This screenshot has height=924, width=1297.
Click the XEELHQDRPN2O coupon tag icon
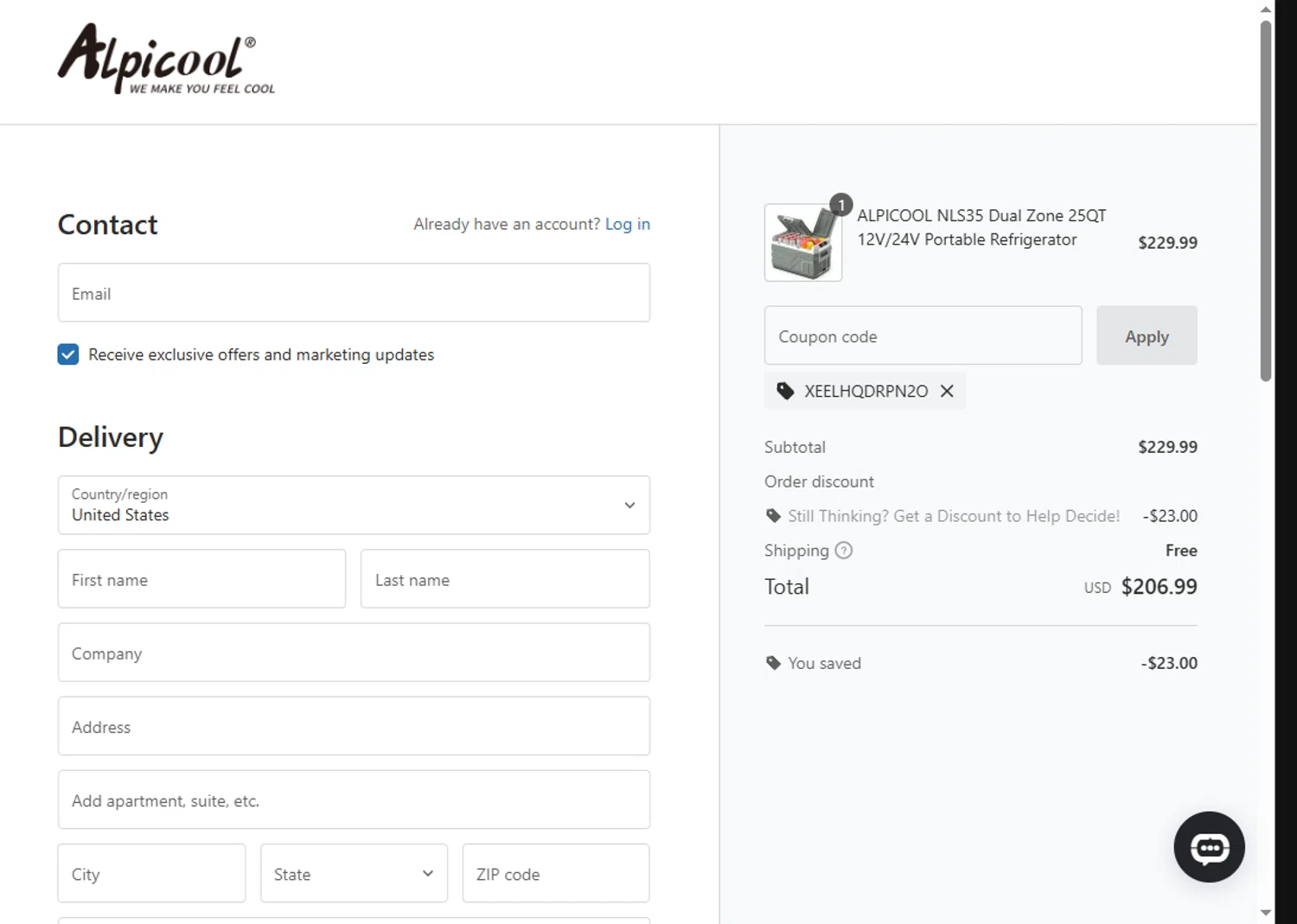coord(785,392)
